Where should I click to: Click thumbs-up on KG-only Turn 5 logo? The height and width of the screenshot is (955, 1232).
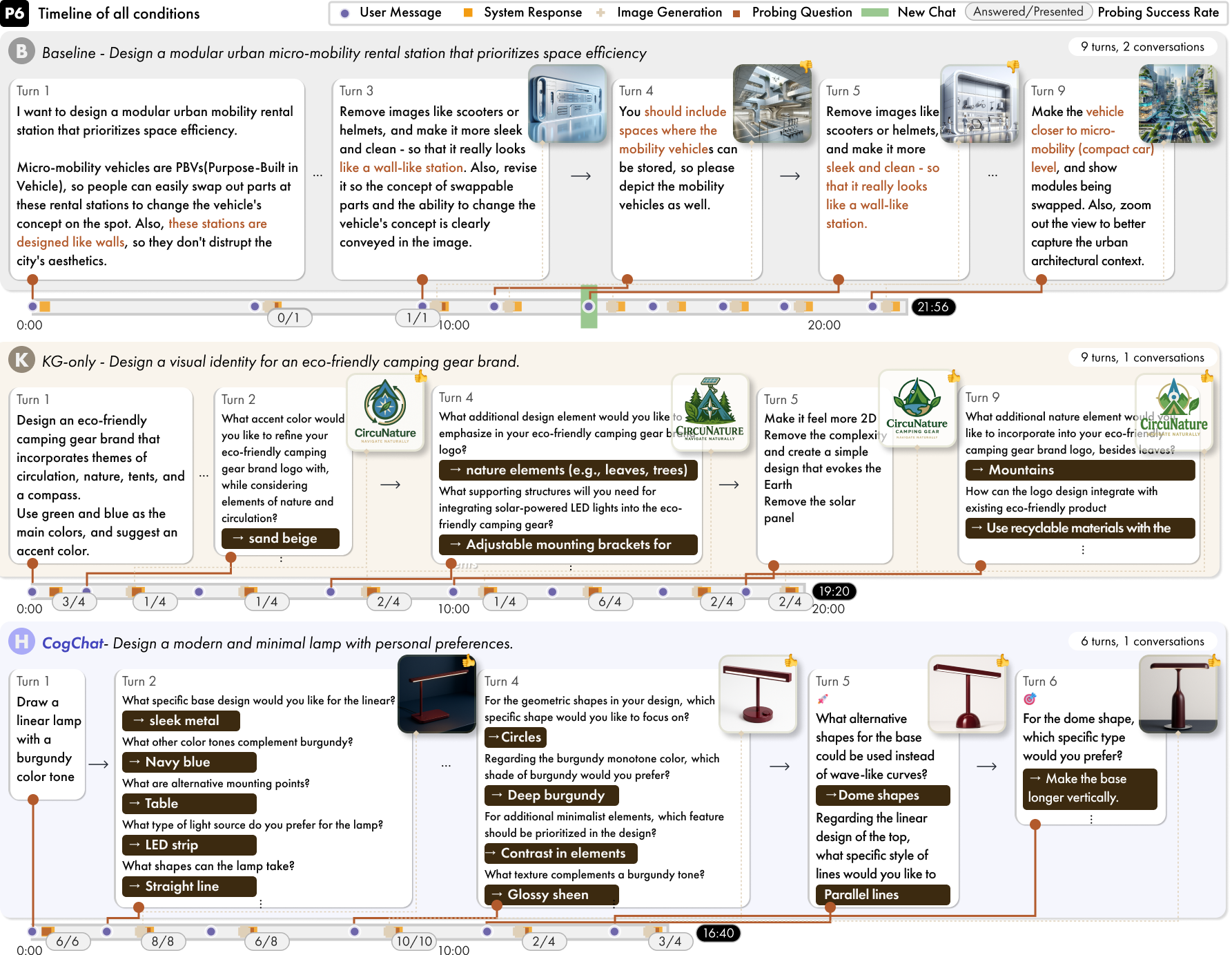pos(954,376)
